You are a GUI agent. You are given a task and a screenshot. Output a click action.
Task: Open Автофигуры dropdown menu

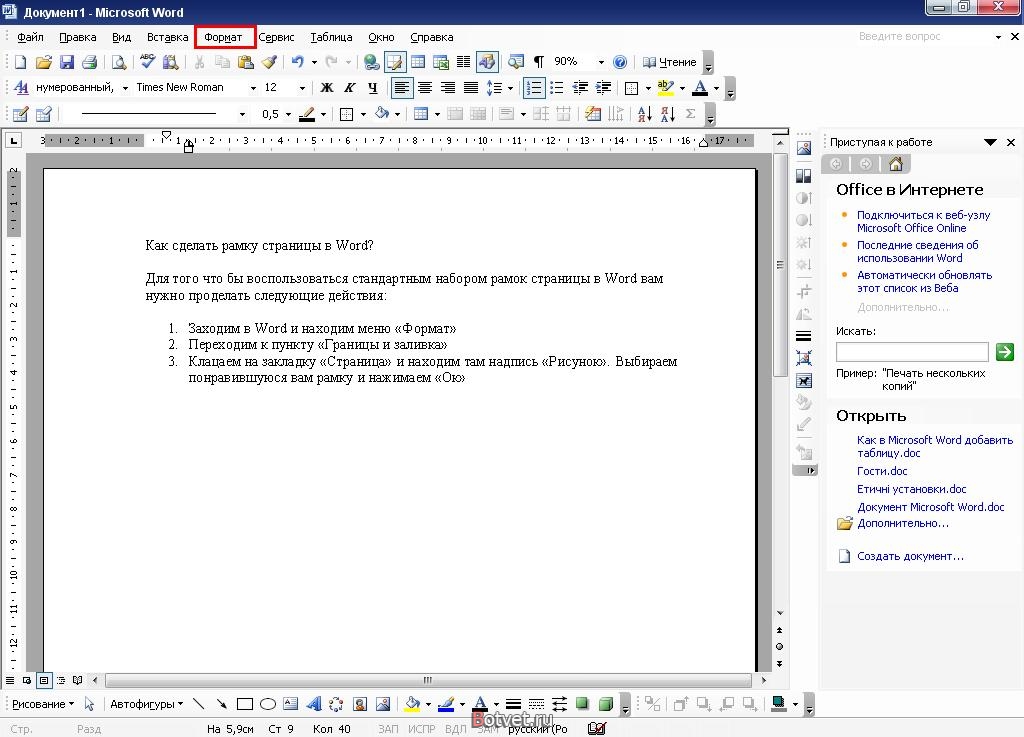point(146,704)
